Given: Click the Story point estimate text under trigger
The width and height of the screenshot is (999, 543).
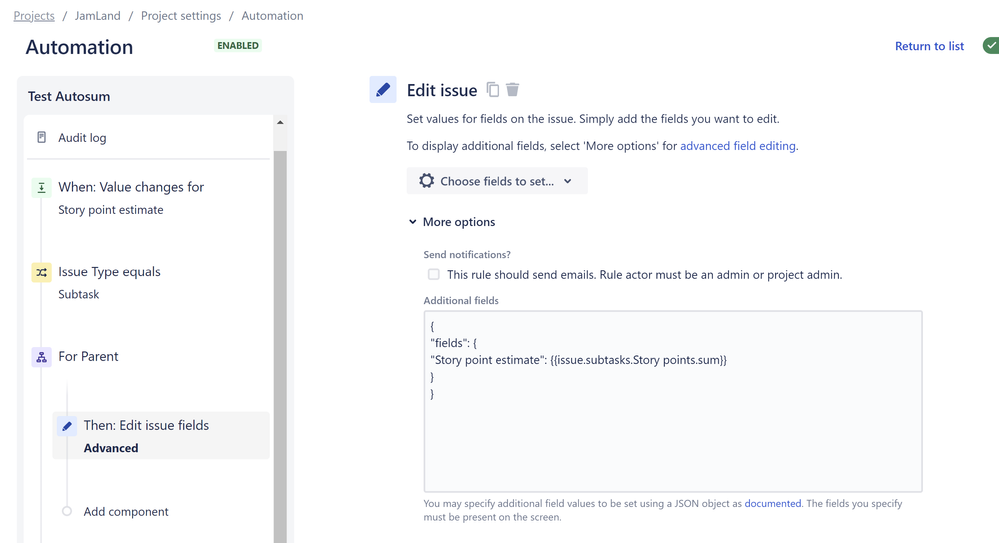Looking at the screenshot, I should [111, 210].
